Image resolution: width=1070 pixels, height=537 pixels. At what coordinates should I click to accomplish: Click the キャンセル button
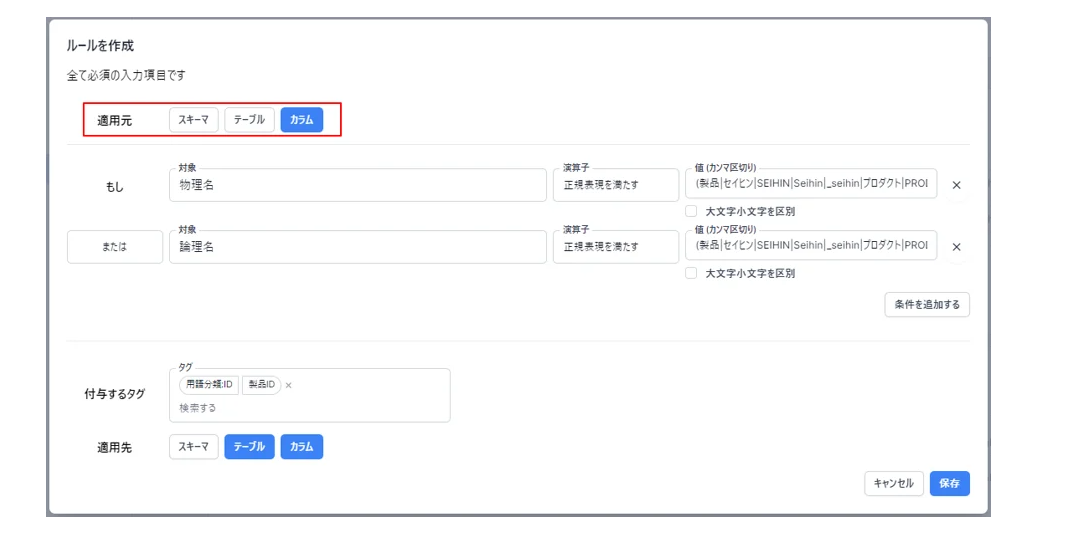893,483
